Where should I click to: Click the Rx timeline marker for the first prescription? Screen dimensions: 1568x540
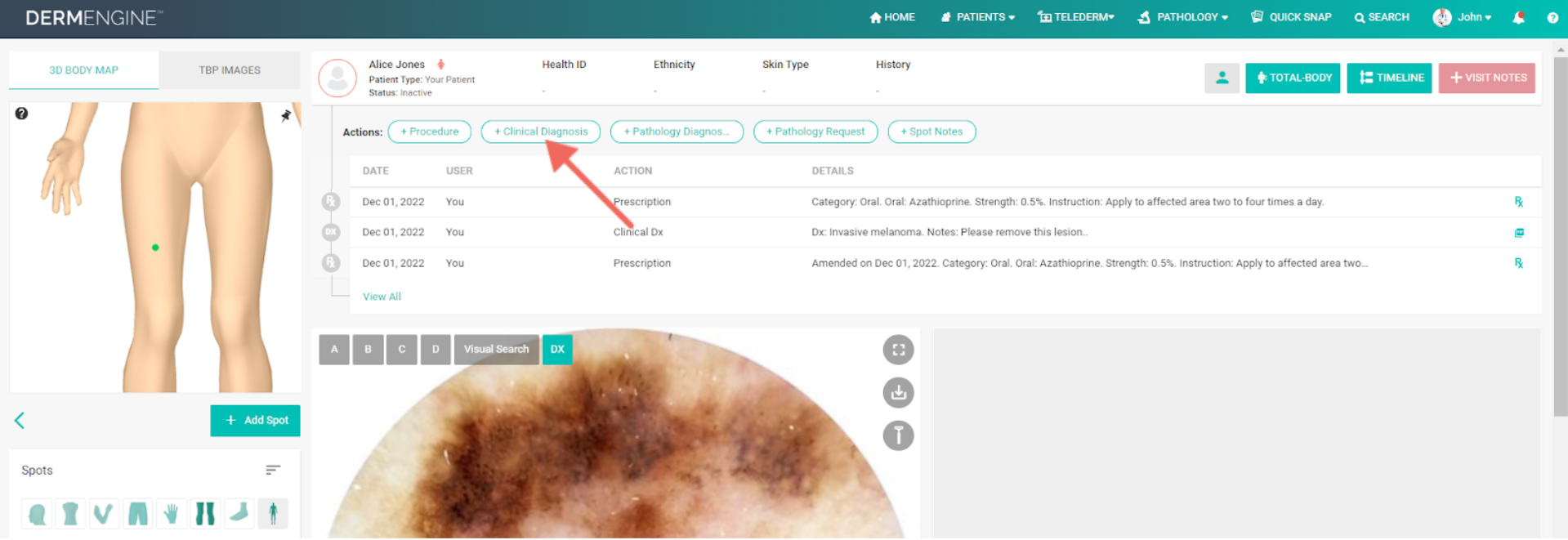click(x=331, y=201)
